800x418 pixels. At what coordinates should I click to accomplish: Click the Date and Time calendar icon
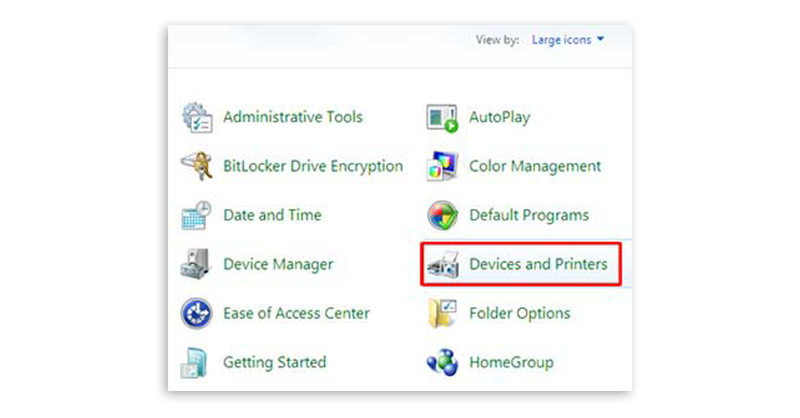tap(197, 215)
